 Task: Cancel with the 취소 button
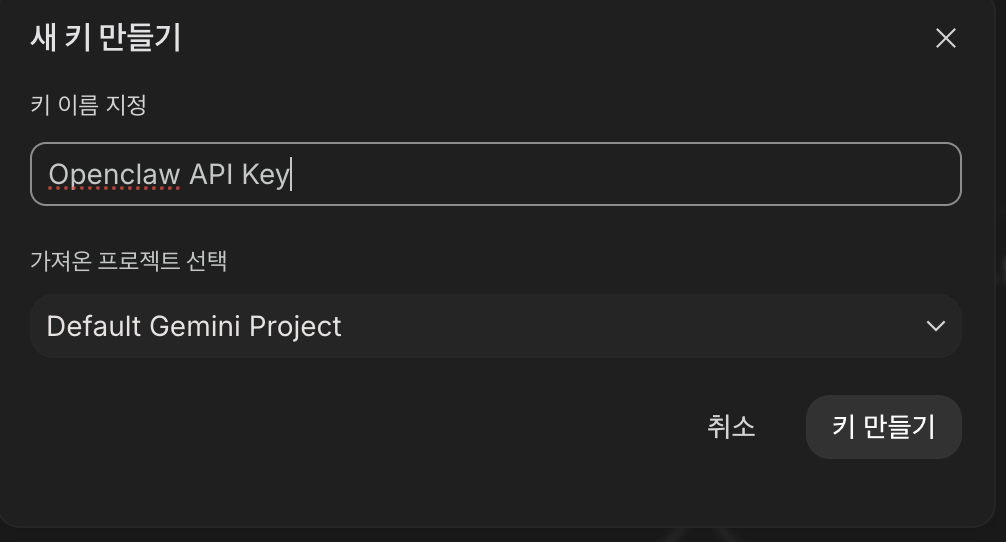(x=731, y=427)
